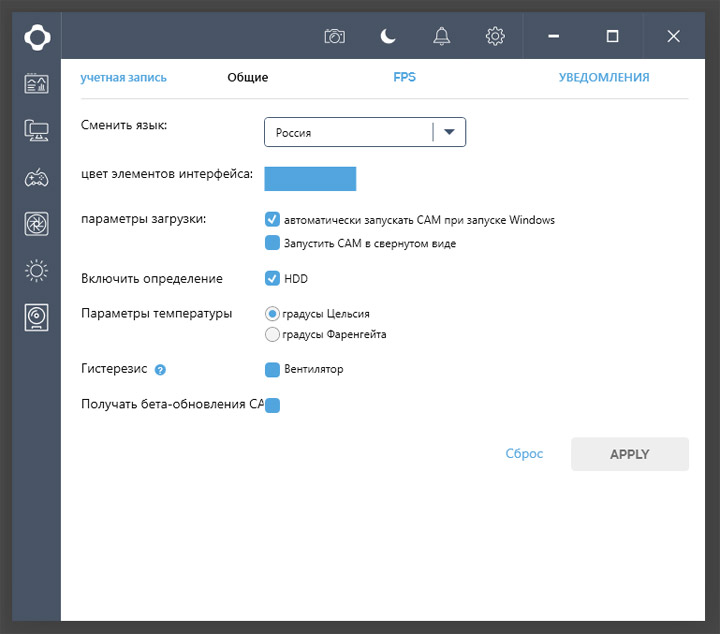Open notifications bell in the top bar

click(x=441, y=36)
